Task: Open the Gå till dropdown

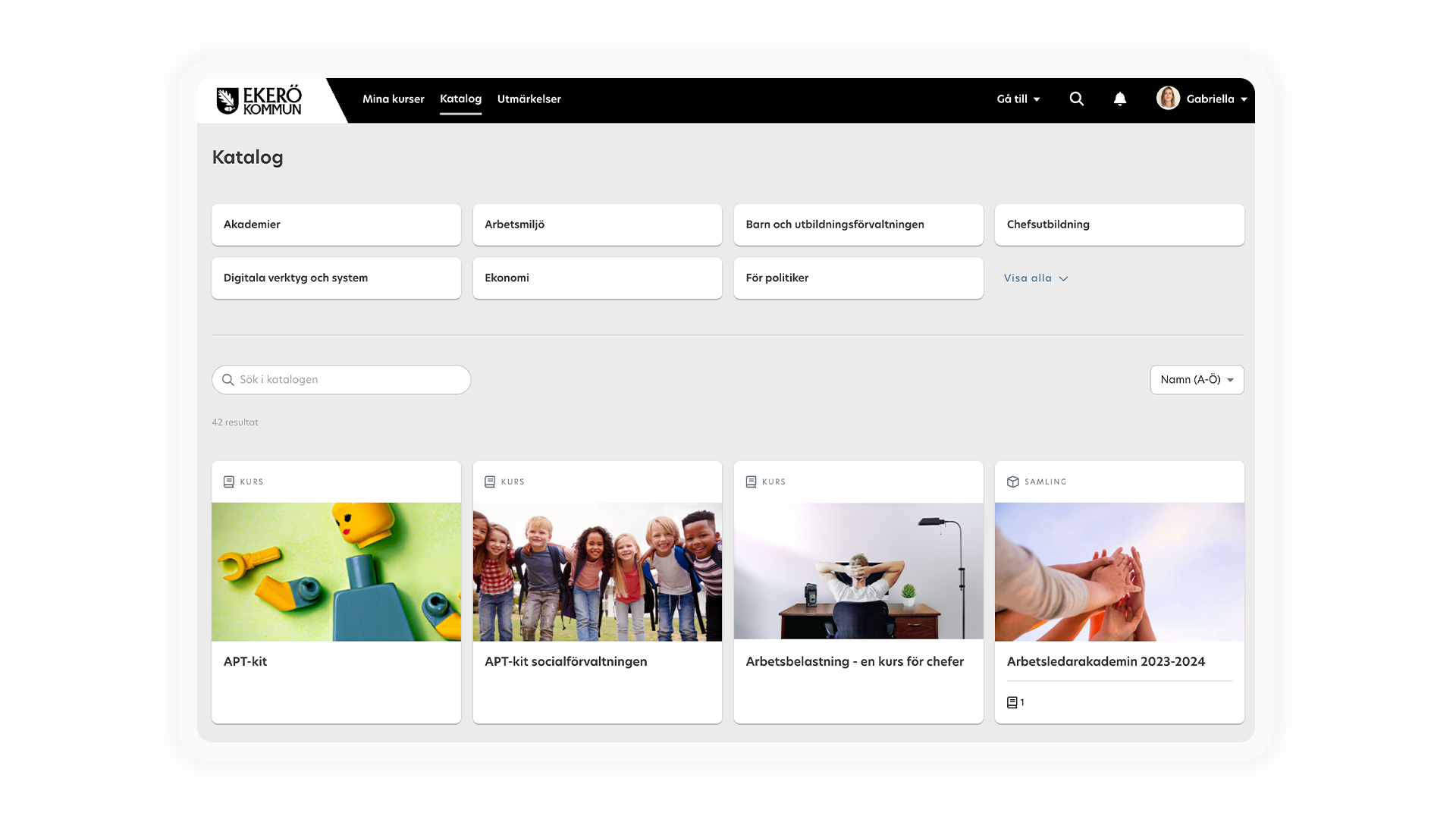Action: click(1018, 99)
